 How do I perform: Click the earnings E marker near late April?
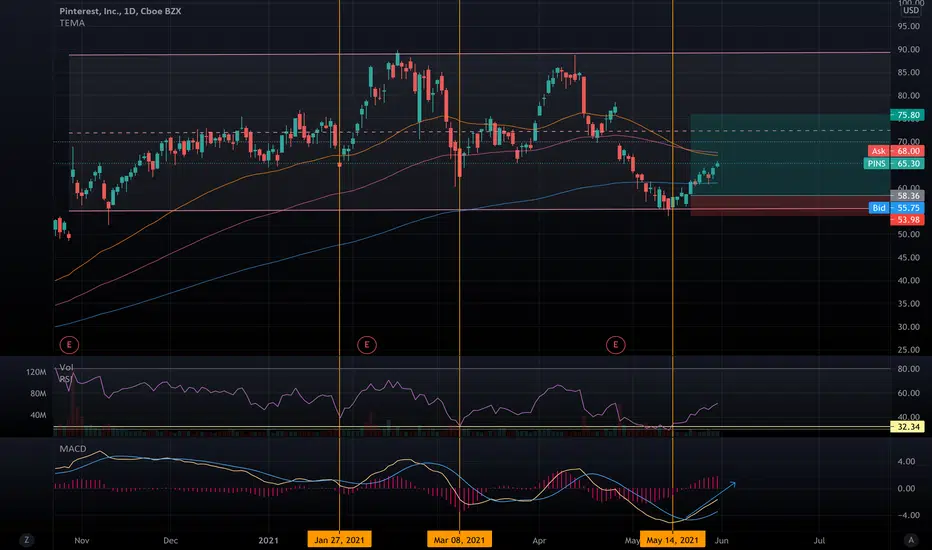click(x=616, y=344)
